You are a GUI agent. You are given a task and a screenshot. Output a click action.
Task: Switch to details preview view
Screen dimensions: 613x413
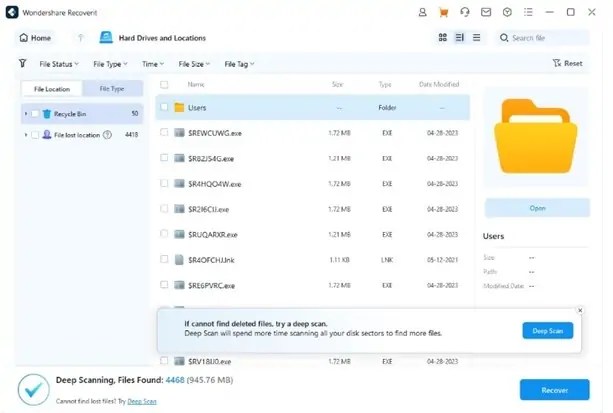tap(460, 38)
